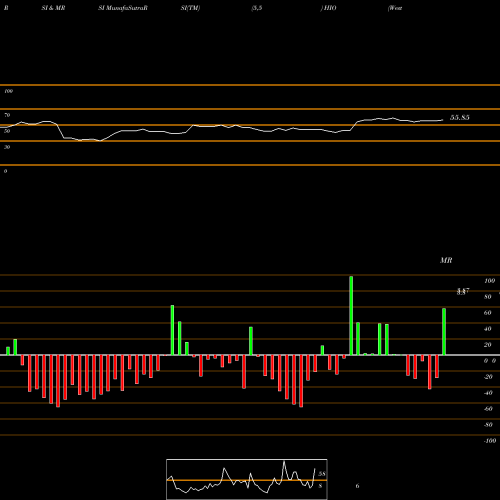
Task: Select the last green bar at the right end
Action: pyautogui.click(x=444, y=332)
